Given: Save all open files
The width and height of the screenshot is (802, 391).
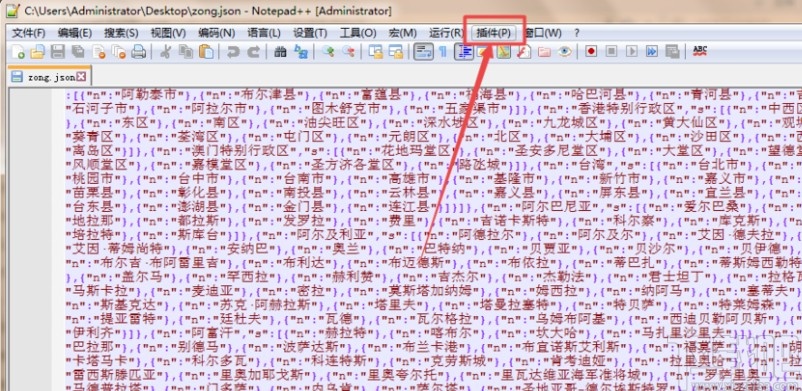Looking at the screenshot, I should 78,52.
